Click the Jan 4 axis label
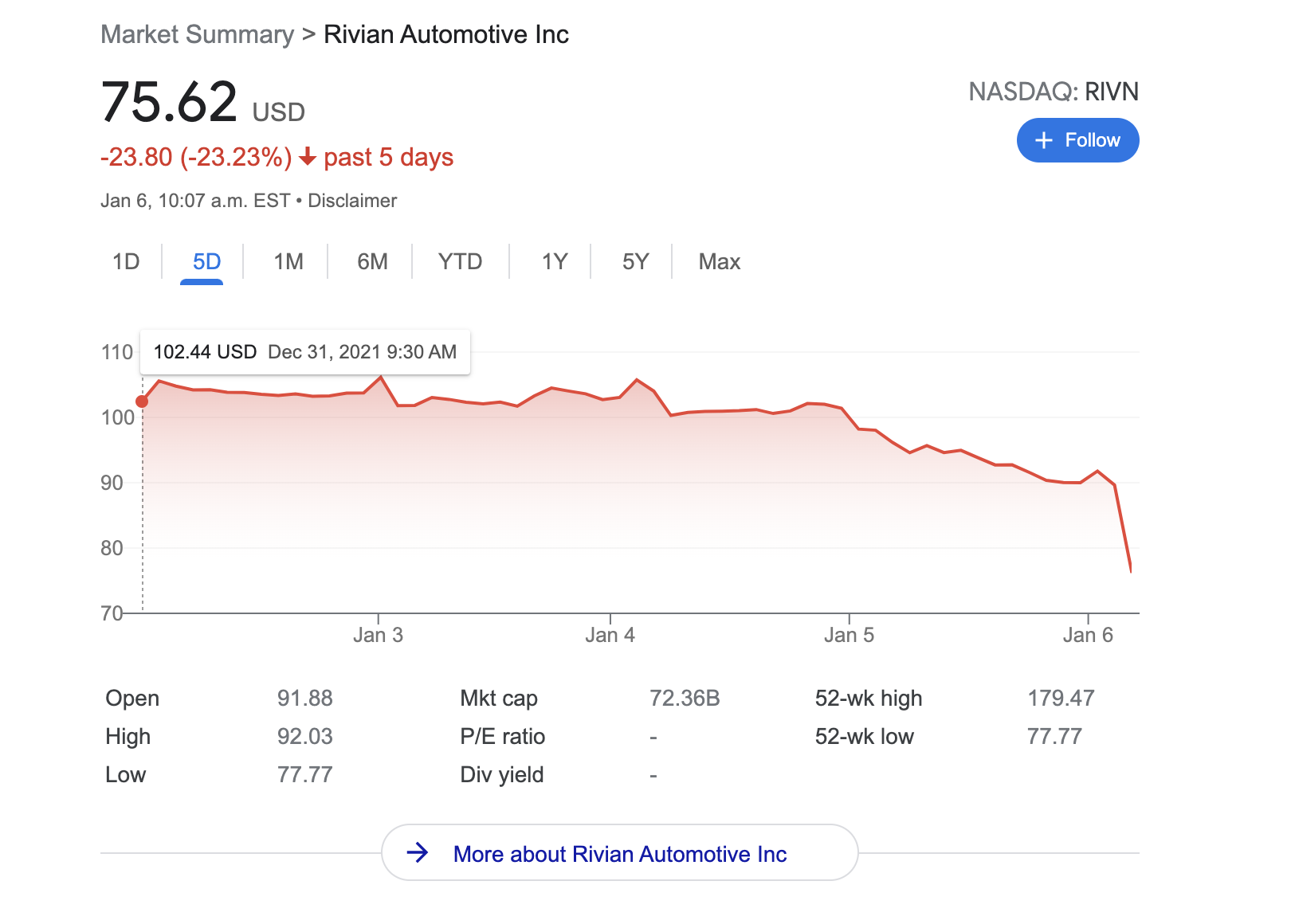This screenshot has width=1291, height=924. [x=610, y=635]
